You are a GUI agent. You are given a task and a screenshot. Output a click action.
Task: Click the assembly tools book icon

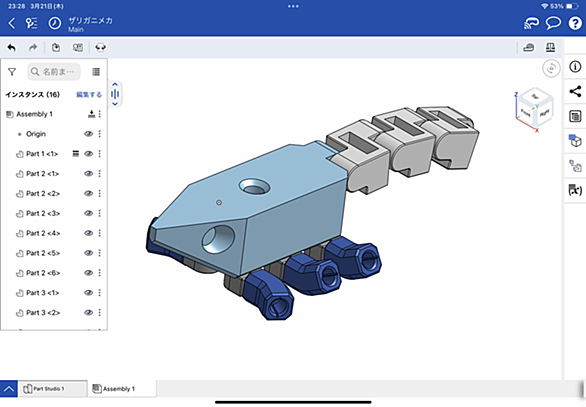[78, 47]
